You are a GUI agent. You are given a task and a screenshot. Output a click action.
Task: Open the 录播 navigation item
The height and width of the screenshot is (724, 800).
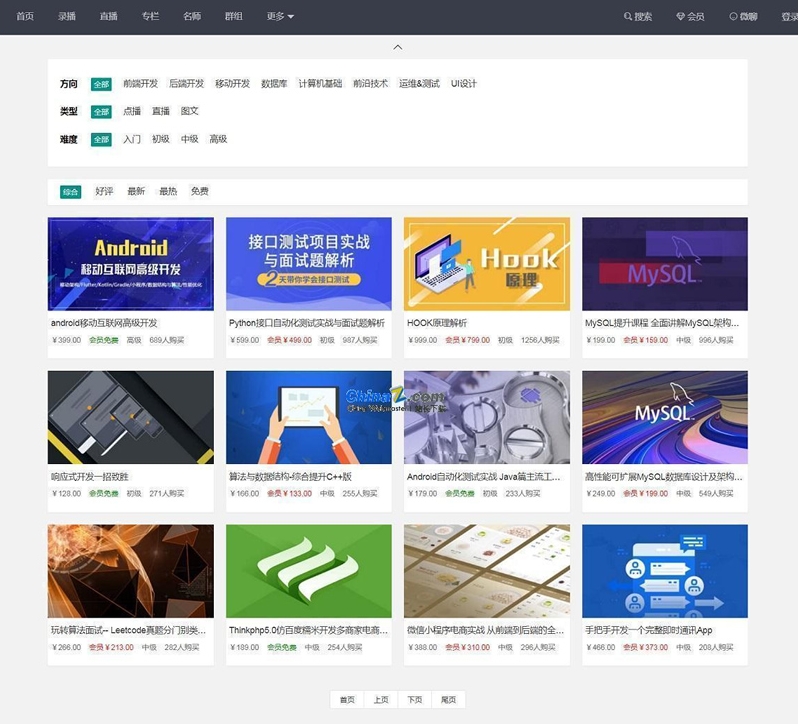tap(67, 16)
